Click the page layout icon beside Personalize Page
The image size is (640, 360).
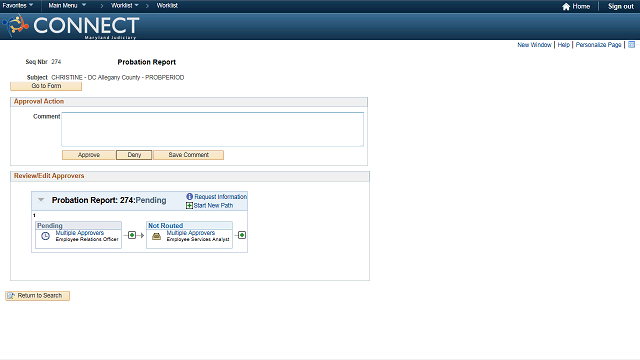coord(631,44)
